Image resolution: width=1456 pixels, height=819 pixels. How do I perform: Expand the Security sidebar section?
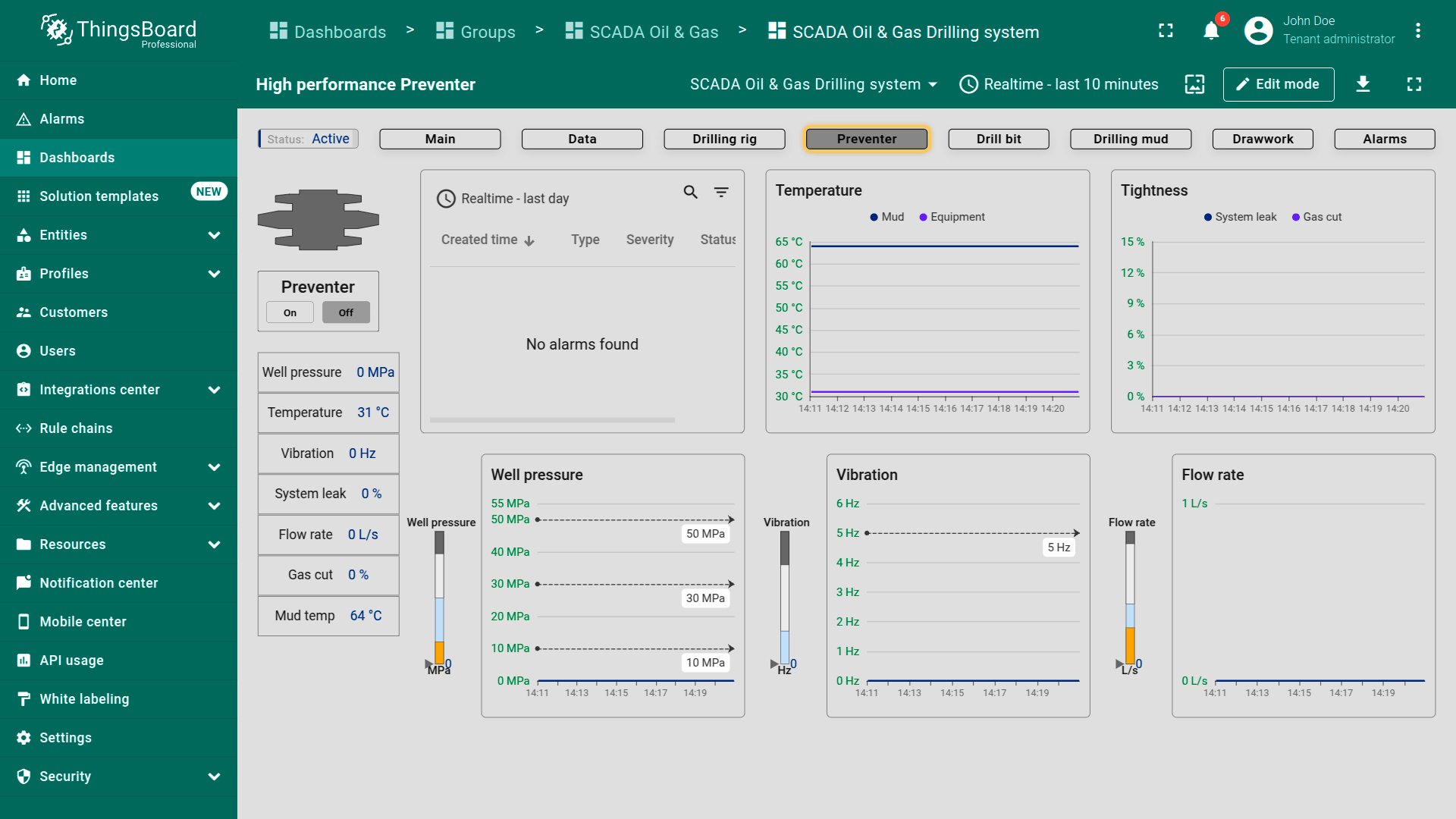pos(214,777)
